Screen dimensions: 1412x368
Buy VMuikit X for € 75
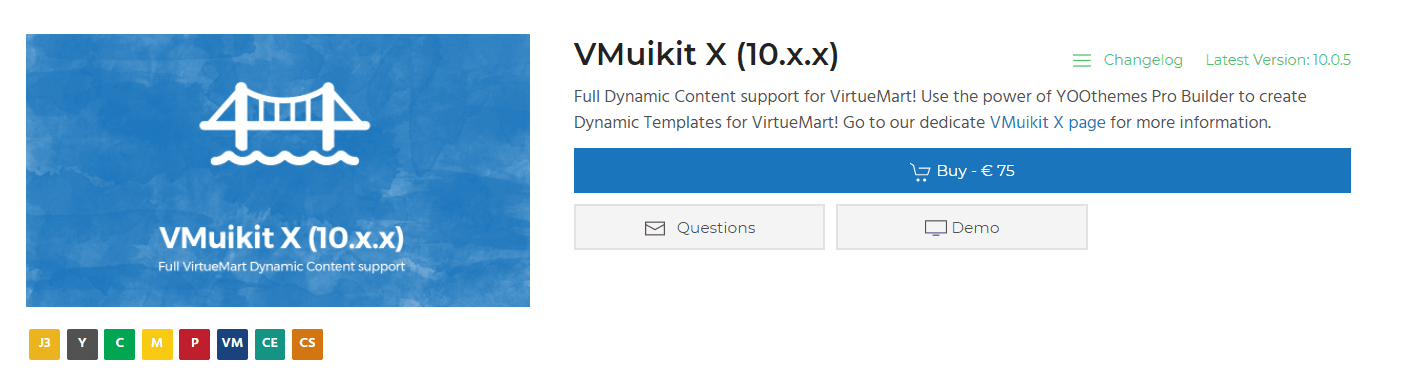[962, 171]
